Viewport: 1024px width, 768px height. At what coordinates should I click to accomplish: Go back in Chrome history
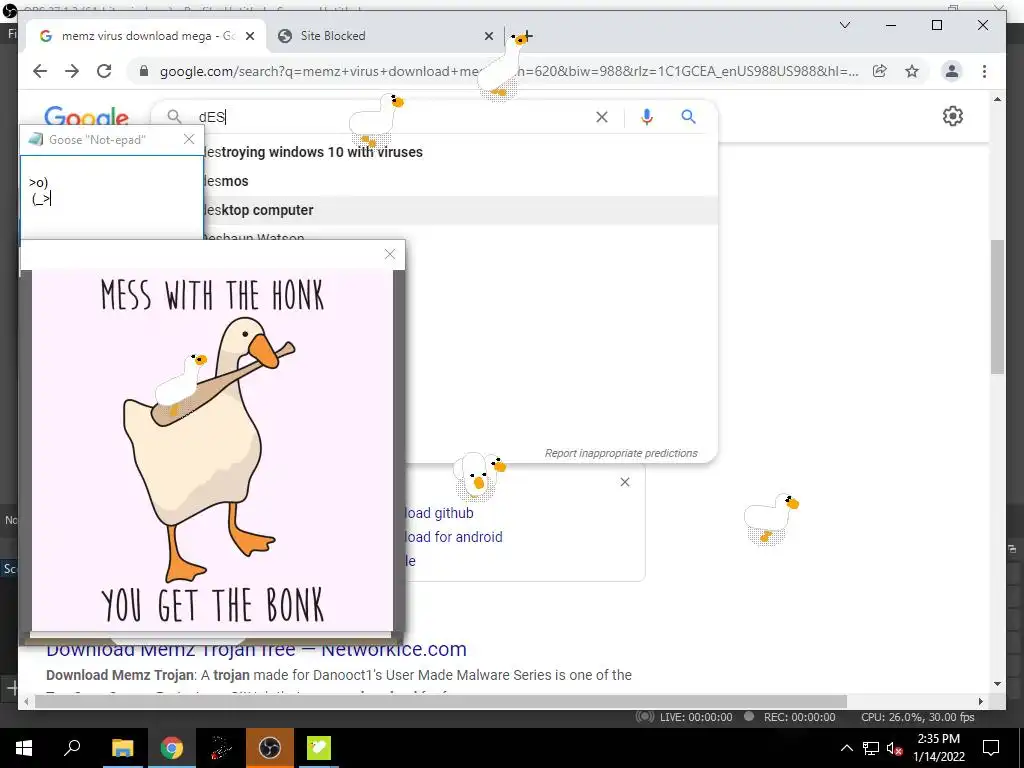tap(40, 71)
